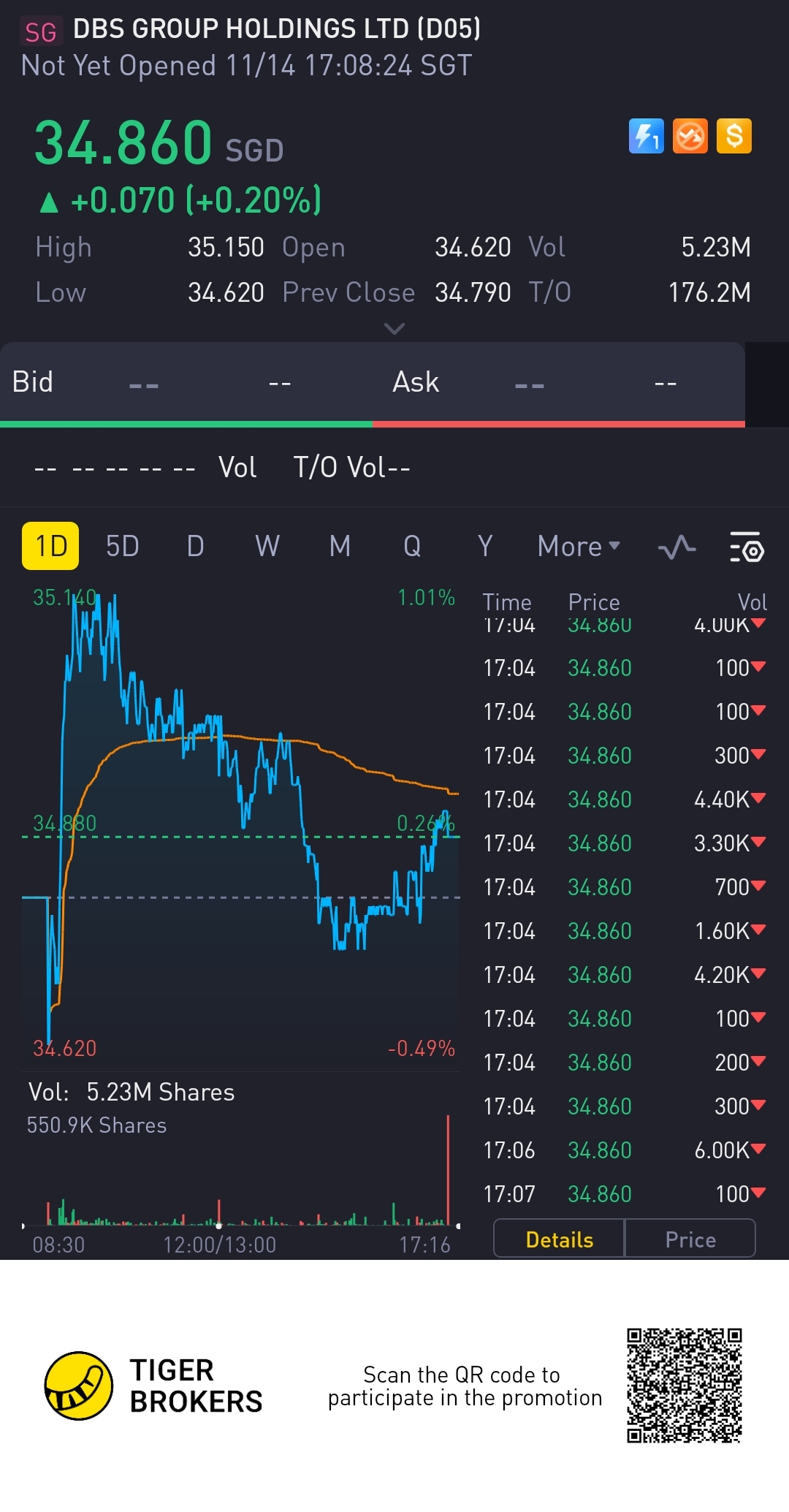Tap the Vol column header in trades

tap(752, 602)
